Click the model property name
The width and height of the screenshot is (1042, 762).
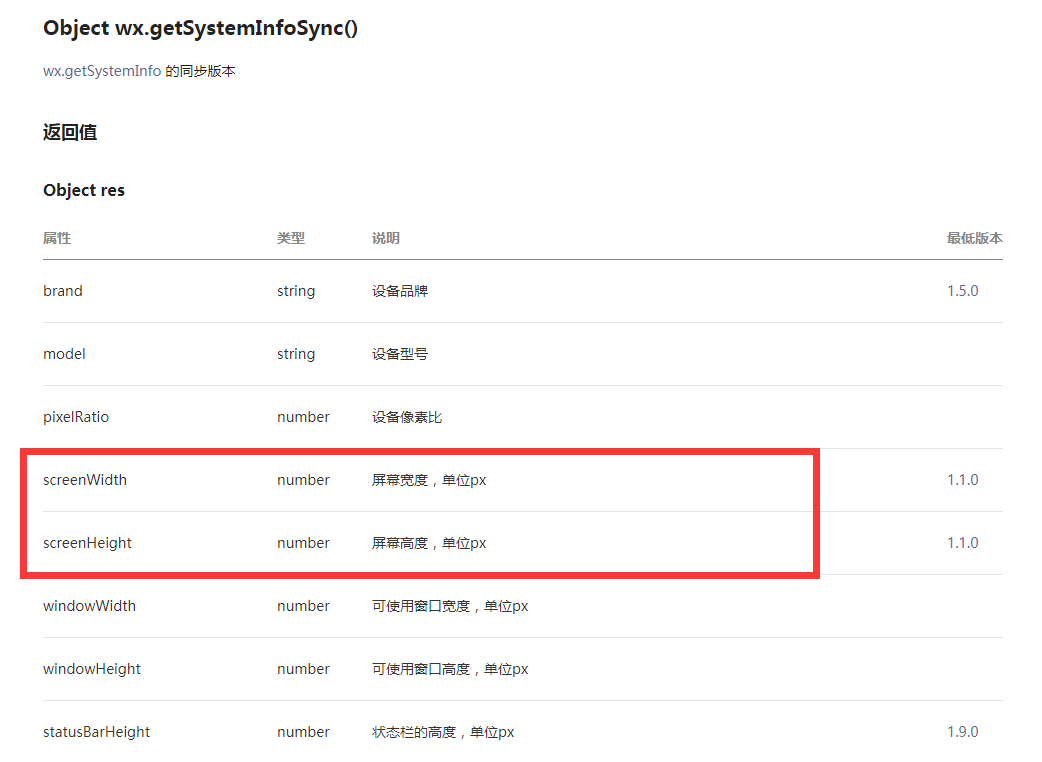click(x=64, y=353)
